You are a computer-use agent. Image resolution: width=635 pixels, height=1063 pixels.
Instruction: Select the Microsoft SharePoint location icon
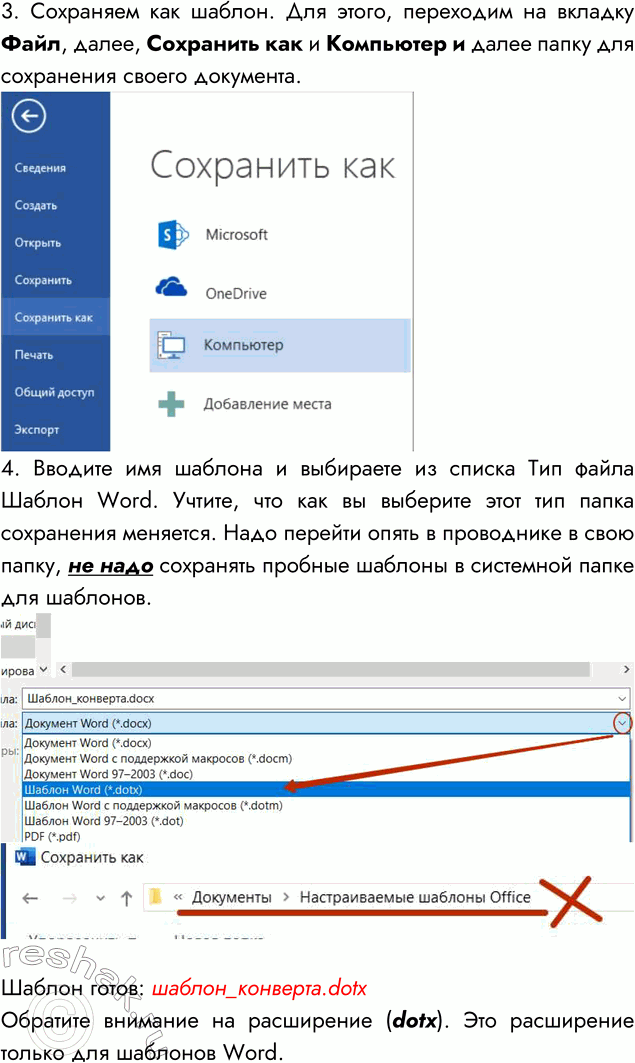point(172,235)
